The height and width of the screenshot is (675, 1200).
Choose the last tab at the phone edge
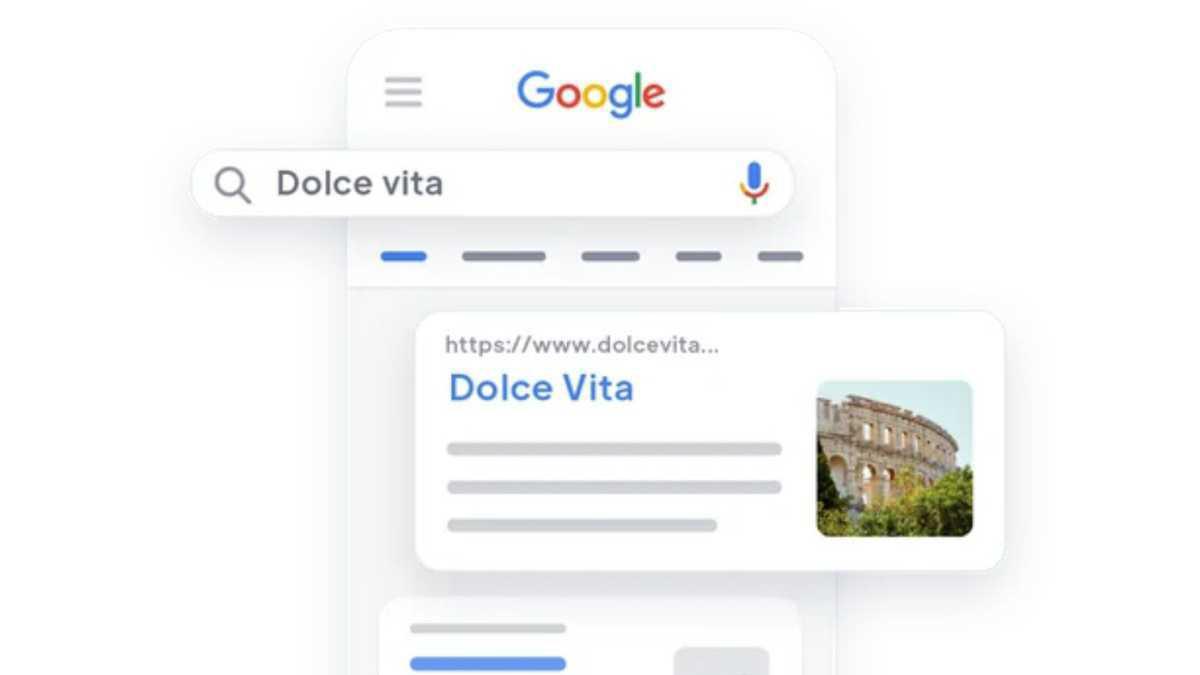point(780,257)
